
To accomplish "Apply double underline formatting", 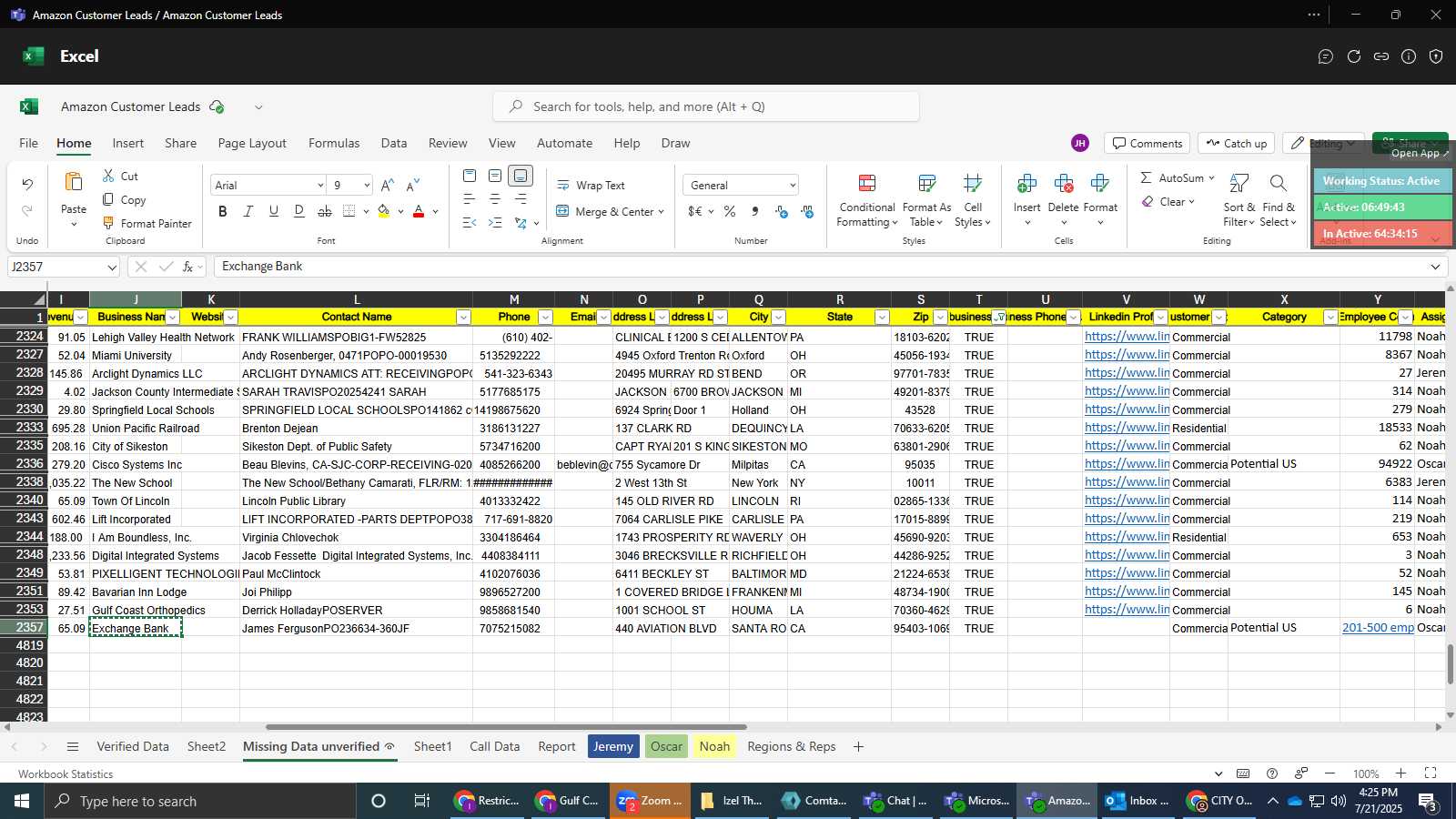I will coord(299,211).
